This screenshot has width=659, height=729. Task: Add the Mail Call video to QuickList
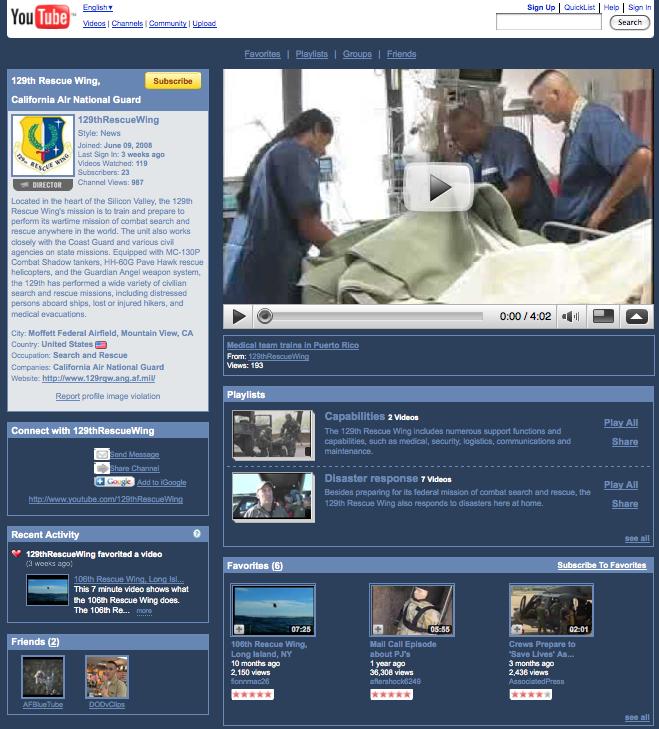[378, 629]
